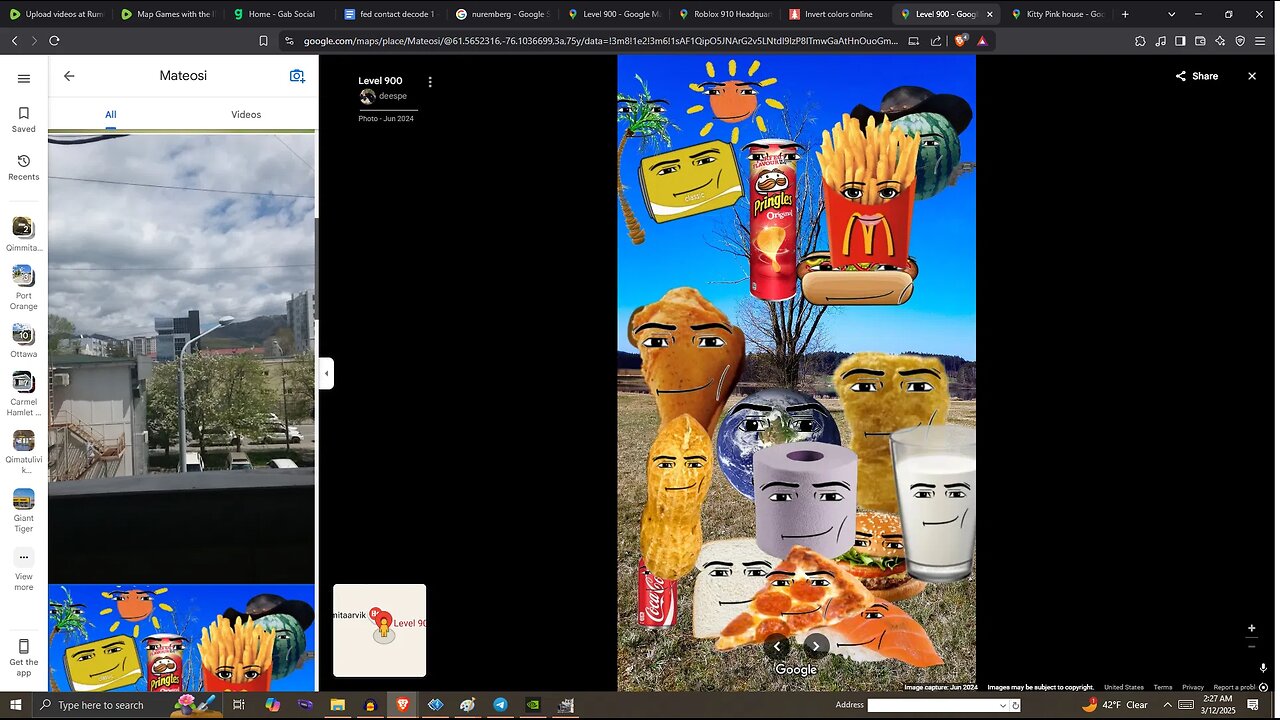Close the photo viewer

(1251, 76)
